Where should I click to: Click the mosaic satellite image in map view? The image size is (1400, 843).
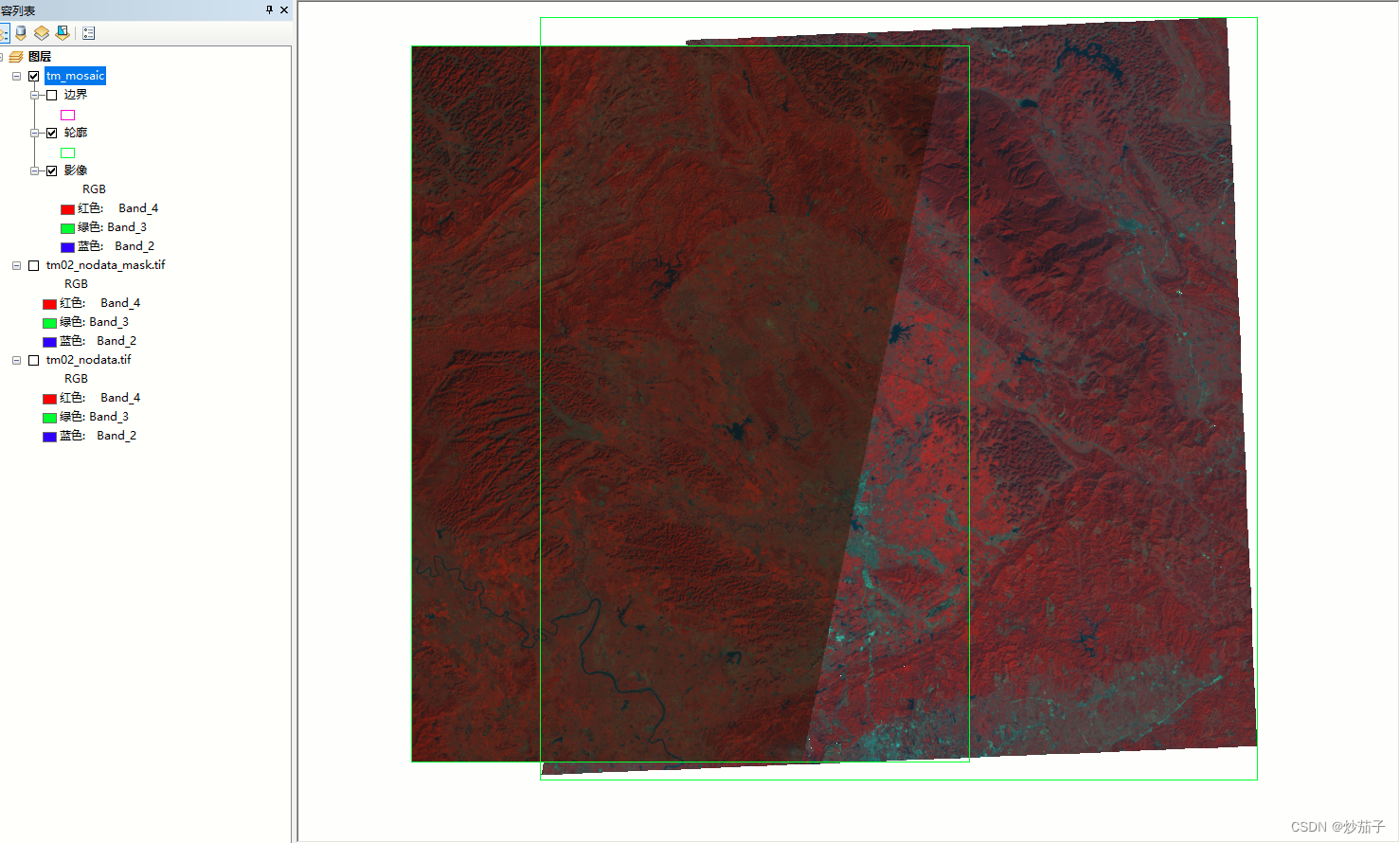point(834,398)
